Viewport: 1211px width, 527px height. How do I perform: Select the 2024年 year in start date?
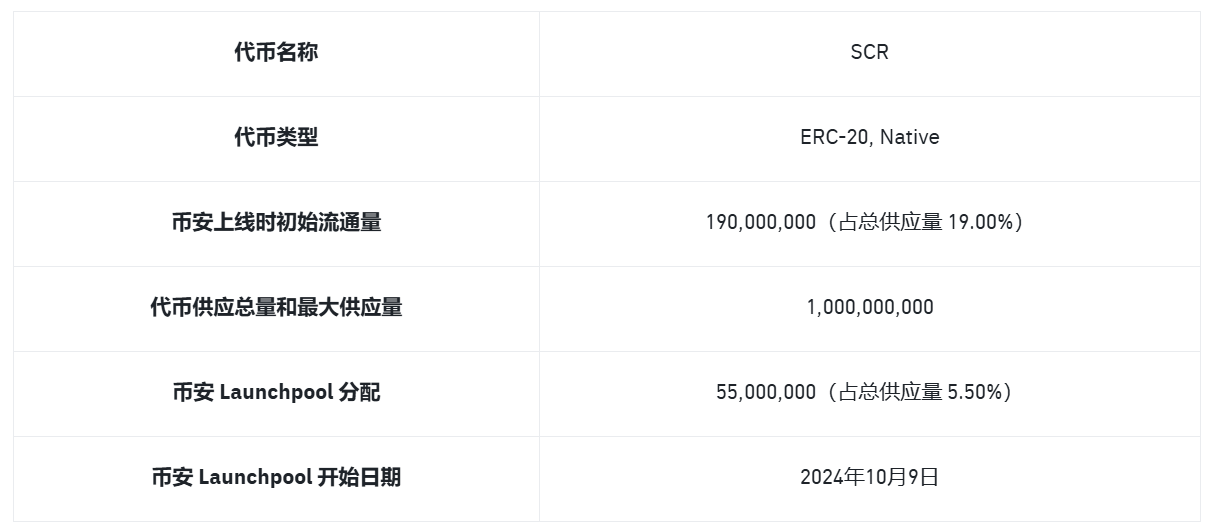click(x=832, y=478)
